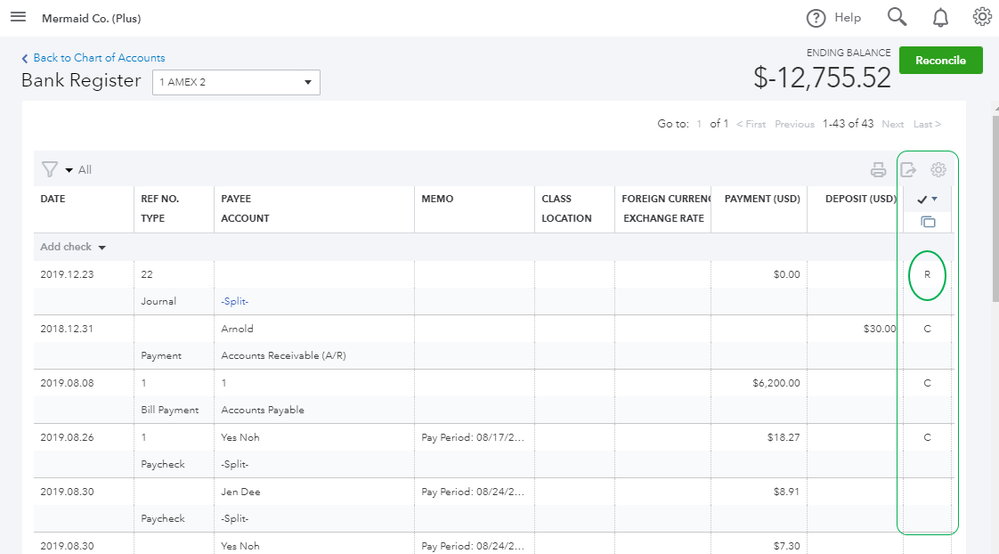Open table settings gear icon
This screenshot has height=554, width=999.
(x=938, y=170)
